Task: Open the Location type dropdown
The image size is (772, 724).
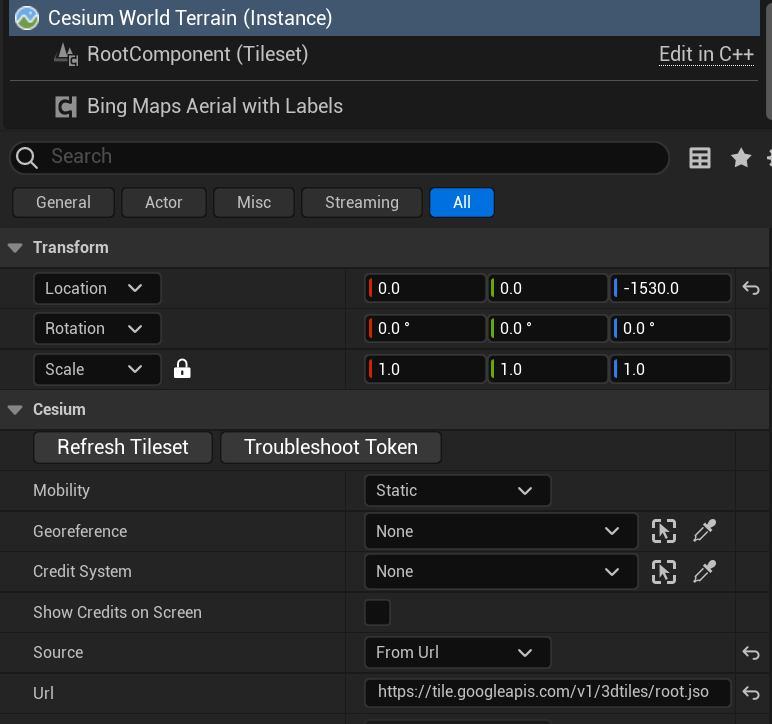Action: tap(97, 288)
